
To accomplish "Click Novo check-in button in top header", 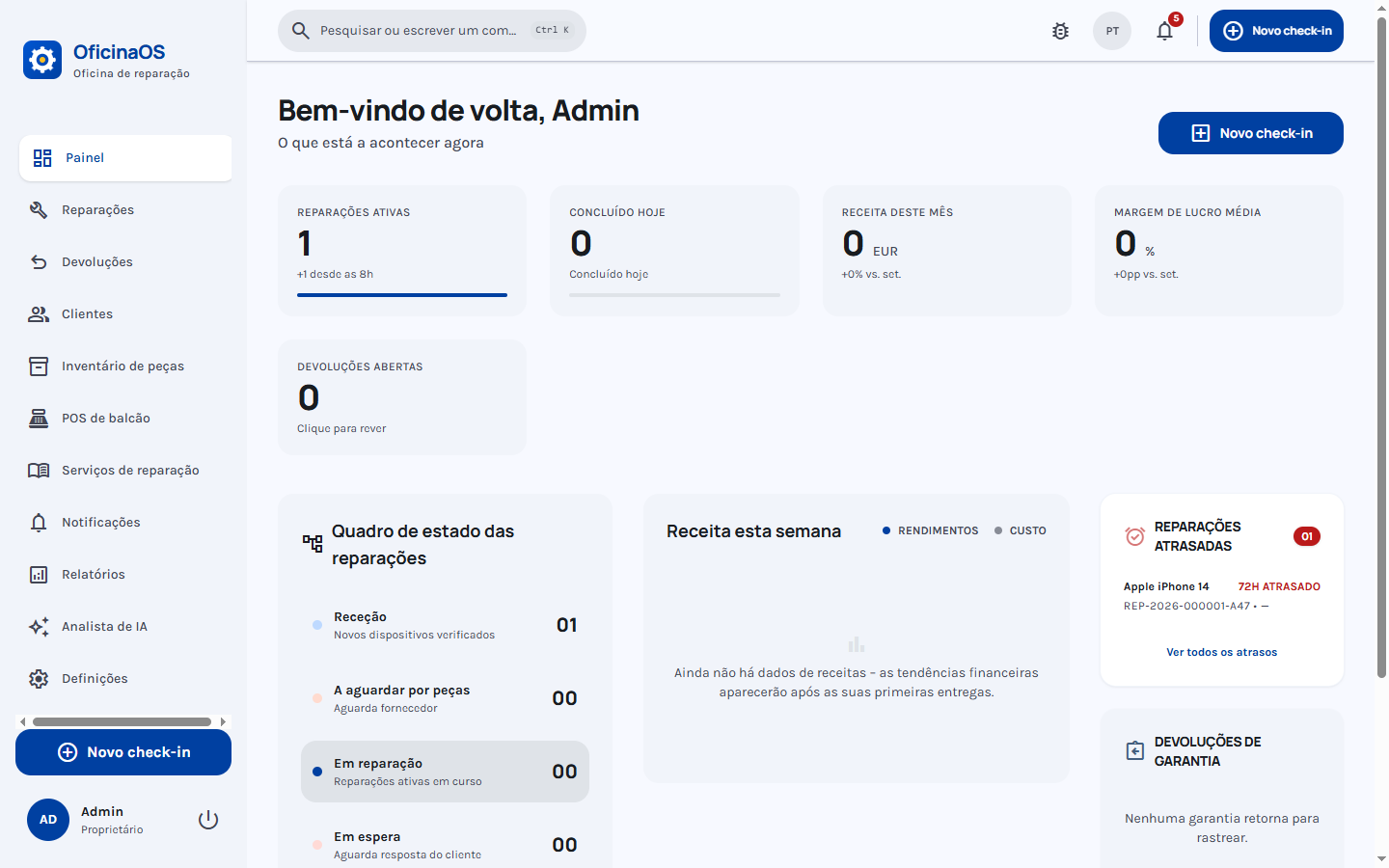I will tap(1276, 31).
